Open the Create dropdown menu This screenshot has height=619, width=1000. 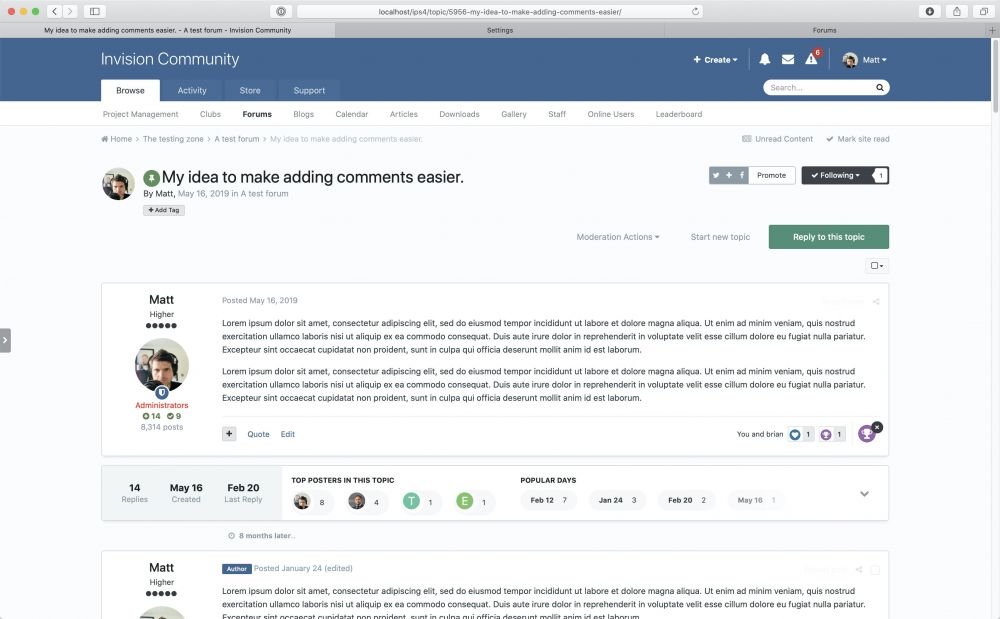pos(716,60)
